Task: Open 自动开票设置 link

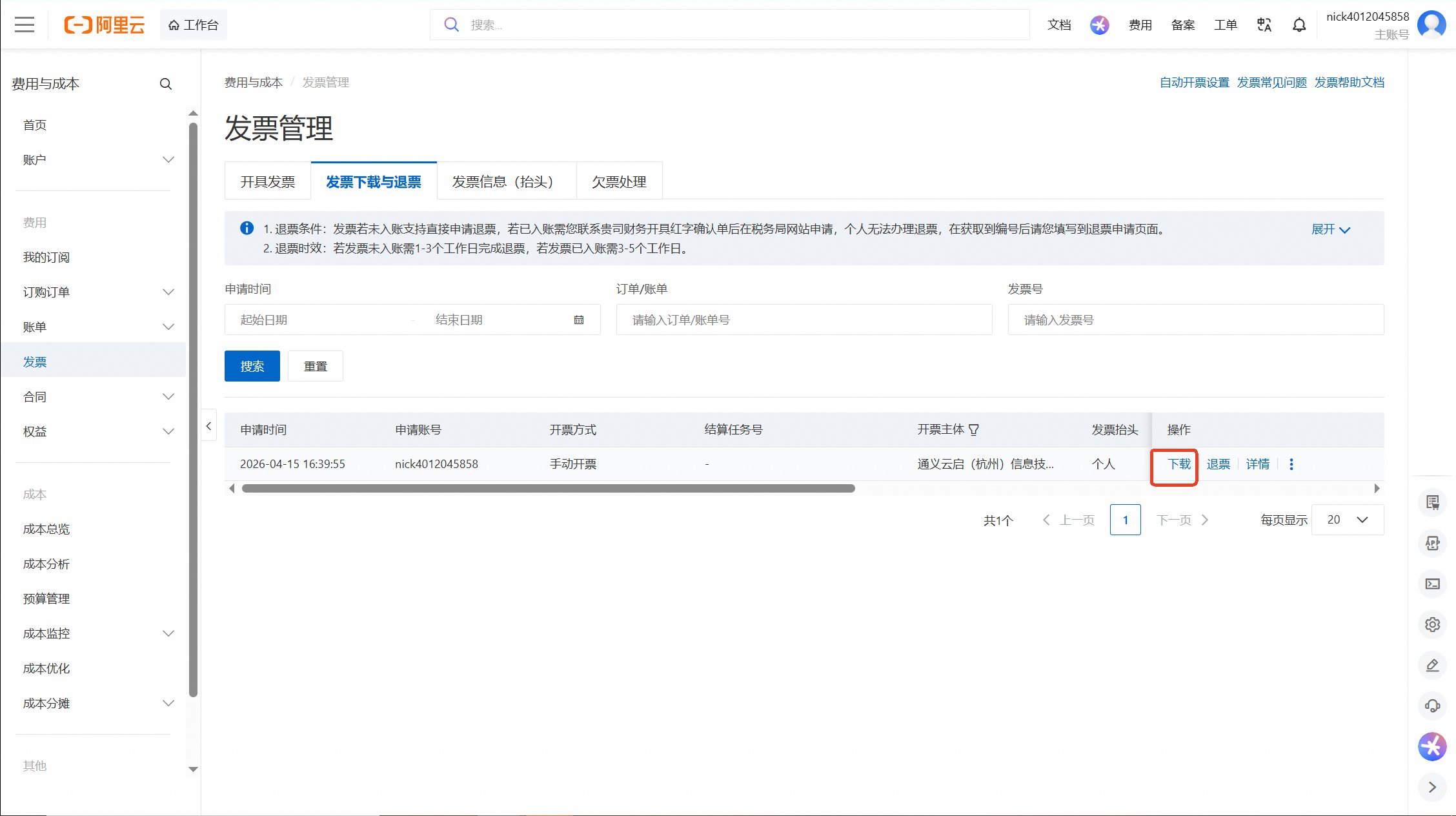Action: pyautogui.click(x=1195, y=83)
